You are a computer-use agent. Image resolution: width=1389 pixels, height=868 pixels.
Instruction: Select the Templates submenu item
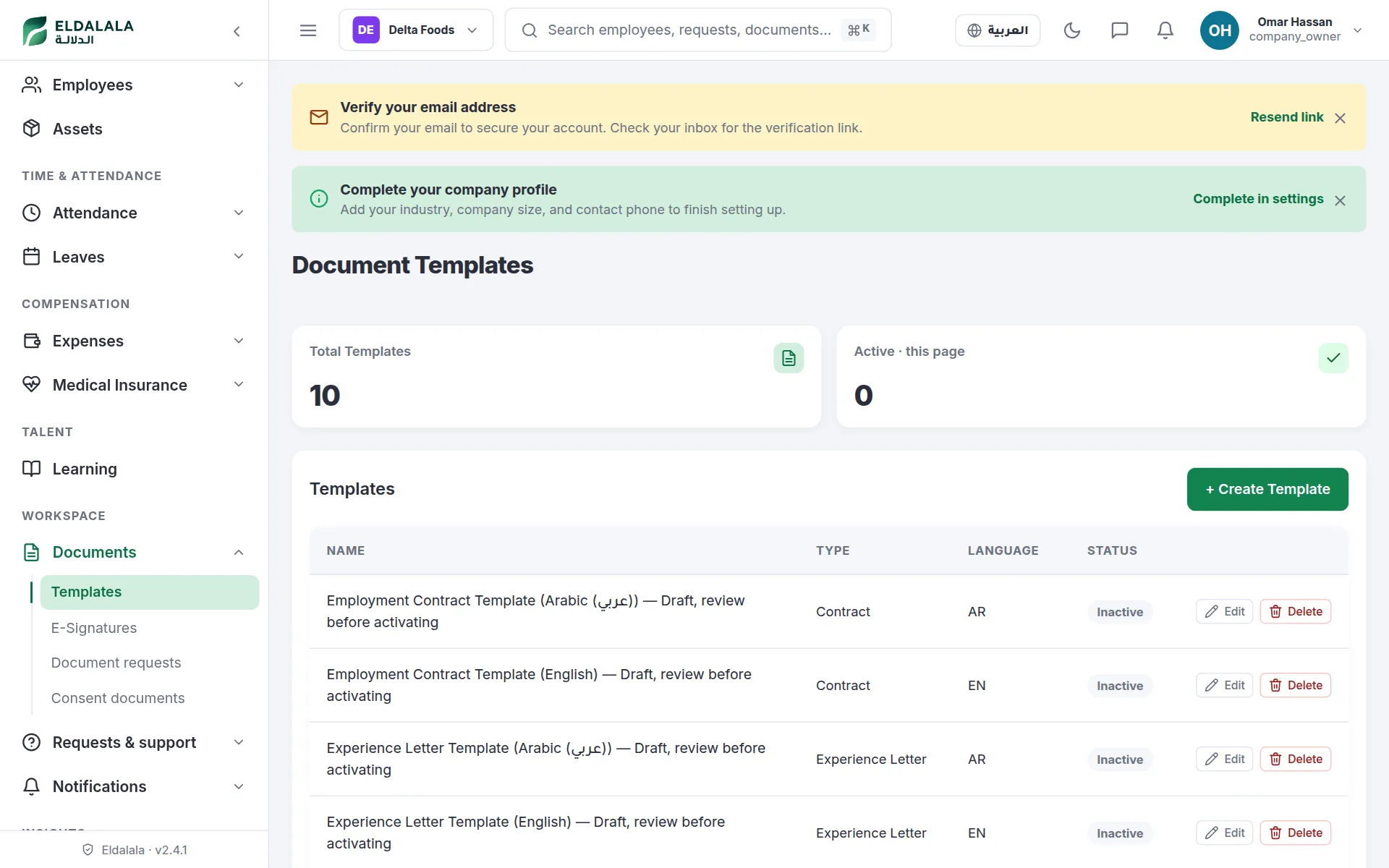tap(150, 592)
